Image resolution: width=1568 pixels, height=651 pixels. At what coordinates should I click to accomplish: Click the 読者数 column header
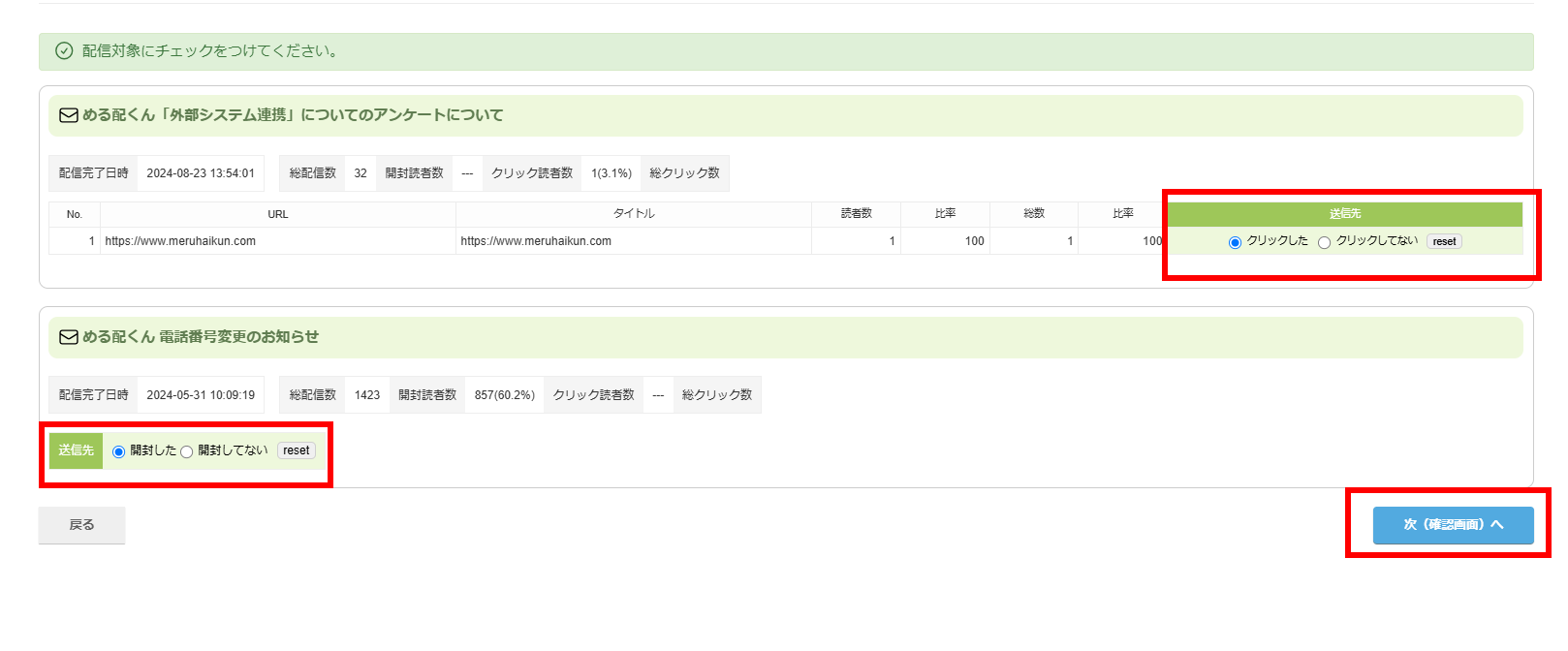[x=856, y=214]
